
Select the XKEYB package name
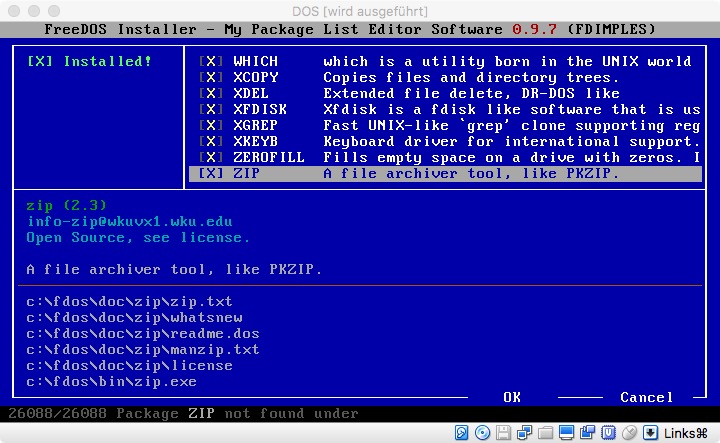(x=255, y=142)
